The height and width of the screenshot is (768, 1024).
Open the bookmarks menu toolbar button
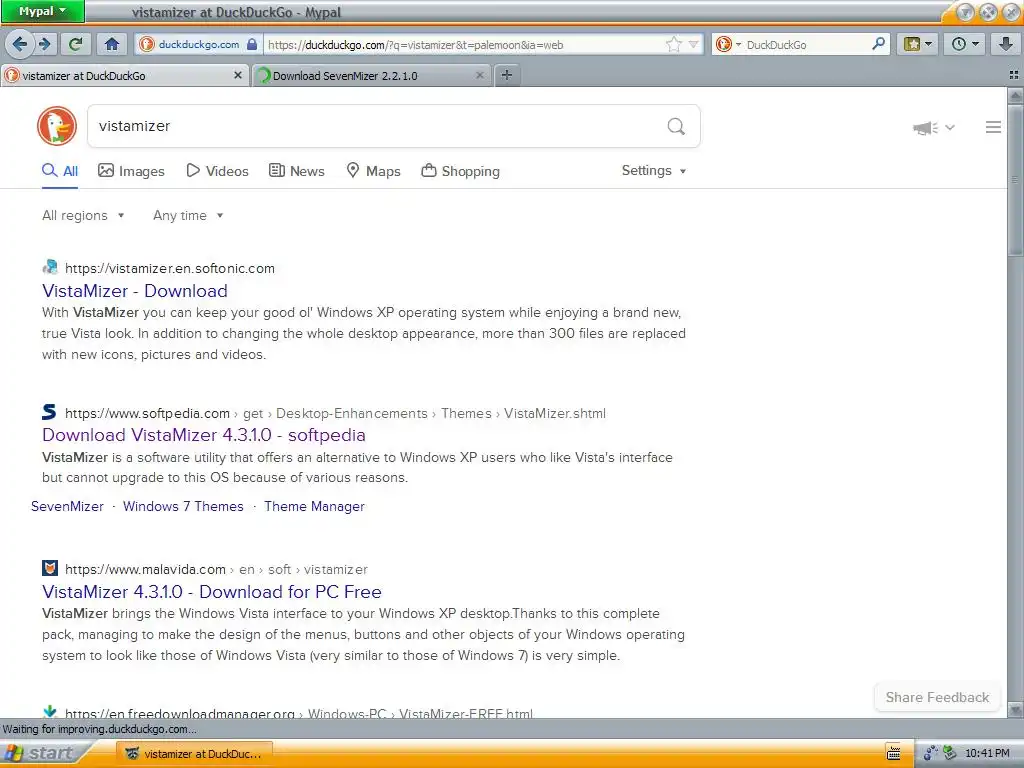tap(918, 44)
